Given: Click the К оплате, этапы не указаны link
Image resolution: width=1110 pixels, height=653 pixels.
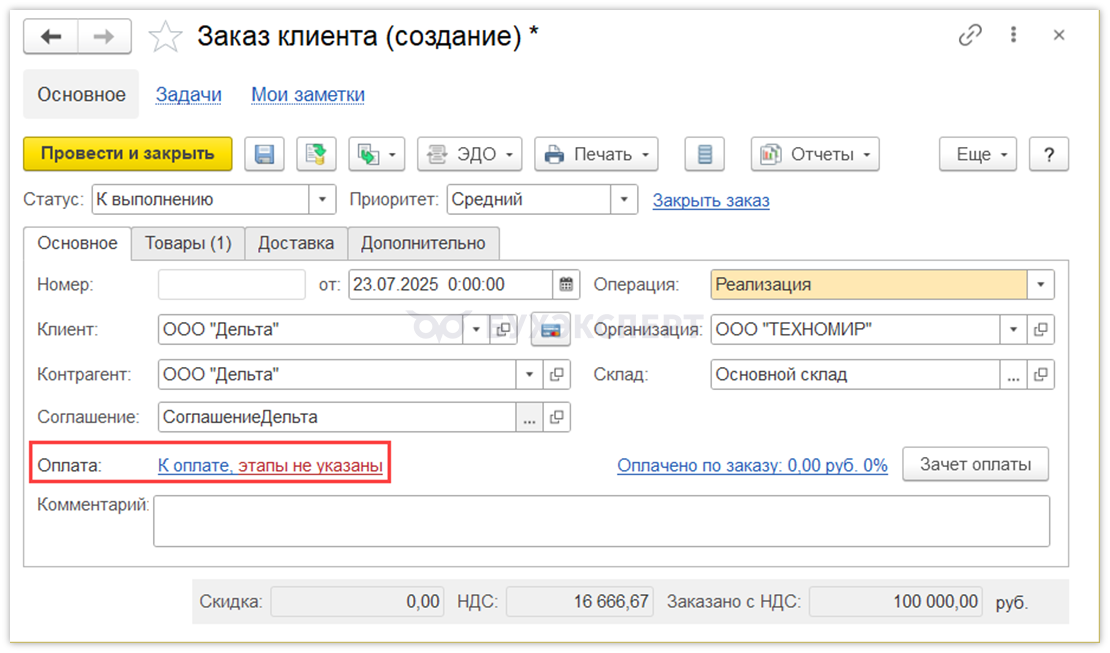Looking at the screenshot, I should tap(270, 466).
